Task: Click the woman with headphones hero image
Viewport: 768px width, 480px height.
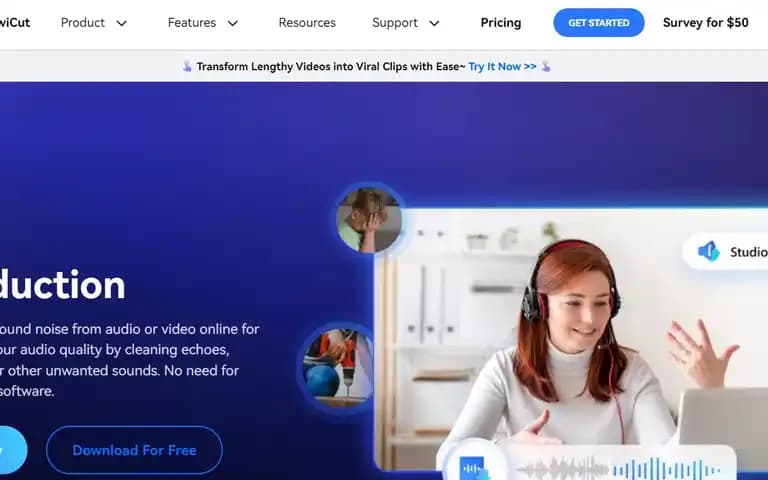Action: click(571, 338)
